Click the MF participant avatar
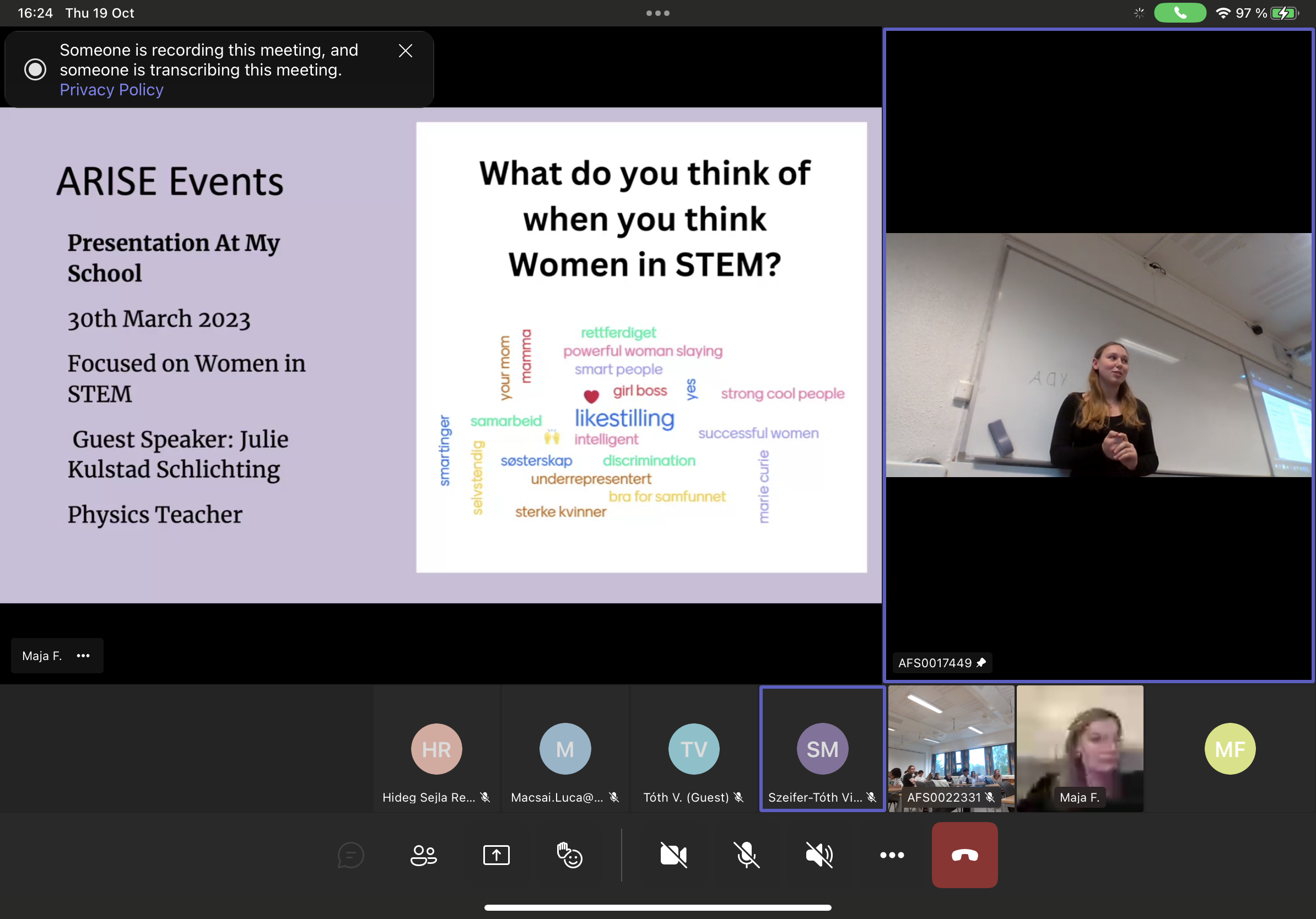This screenshot has width=1316, height=919. click(x=1229, y=749)
